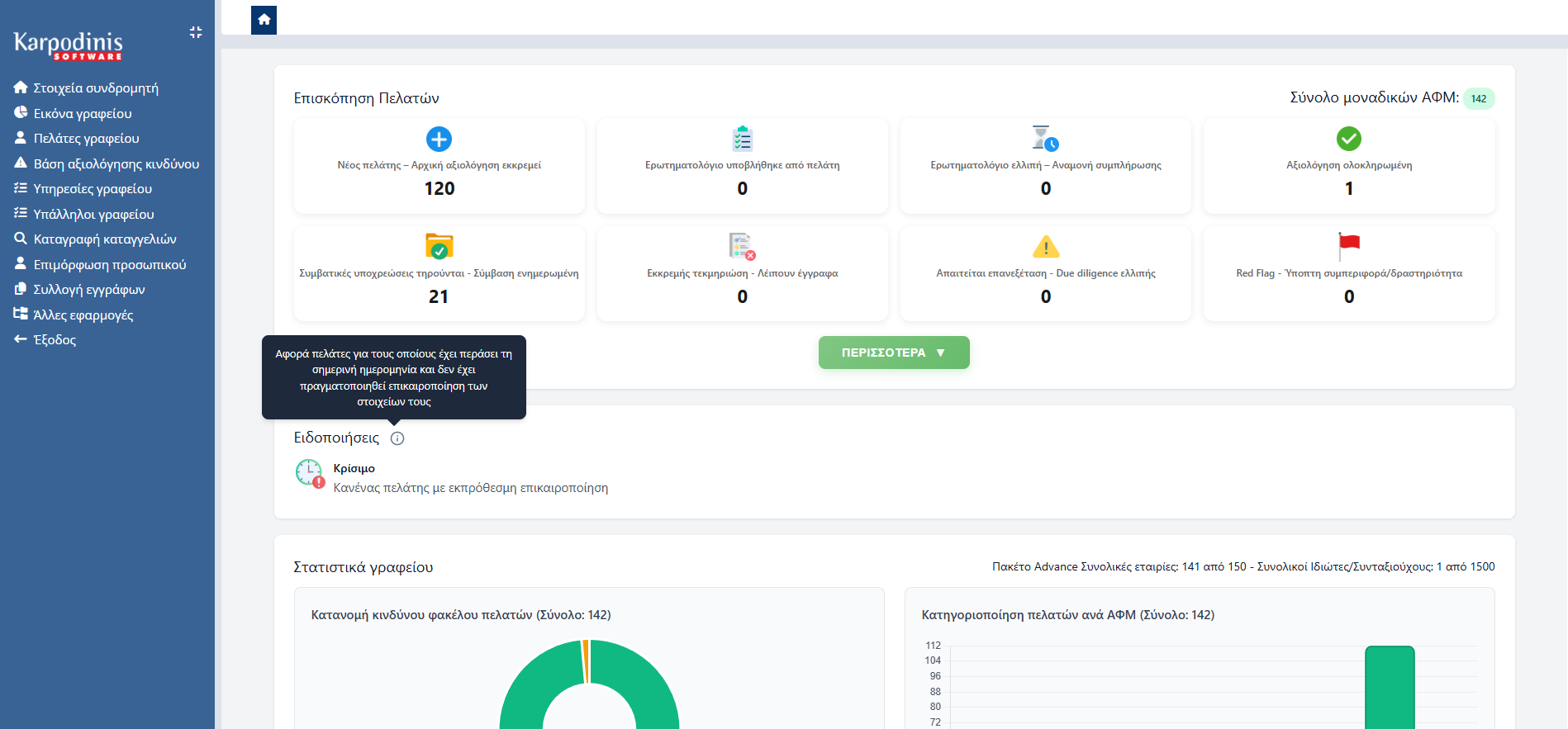Click the yellow warning due diligence icon
Viewport: 1568px width, 729px height.
(x=1045, y=246)
